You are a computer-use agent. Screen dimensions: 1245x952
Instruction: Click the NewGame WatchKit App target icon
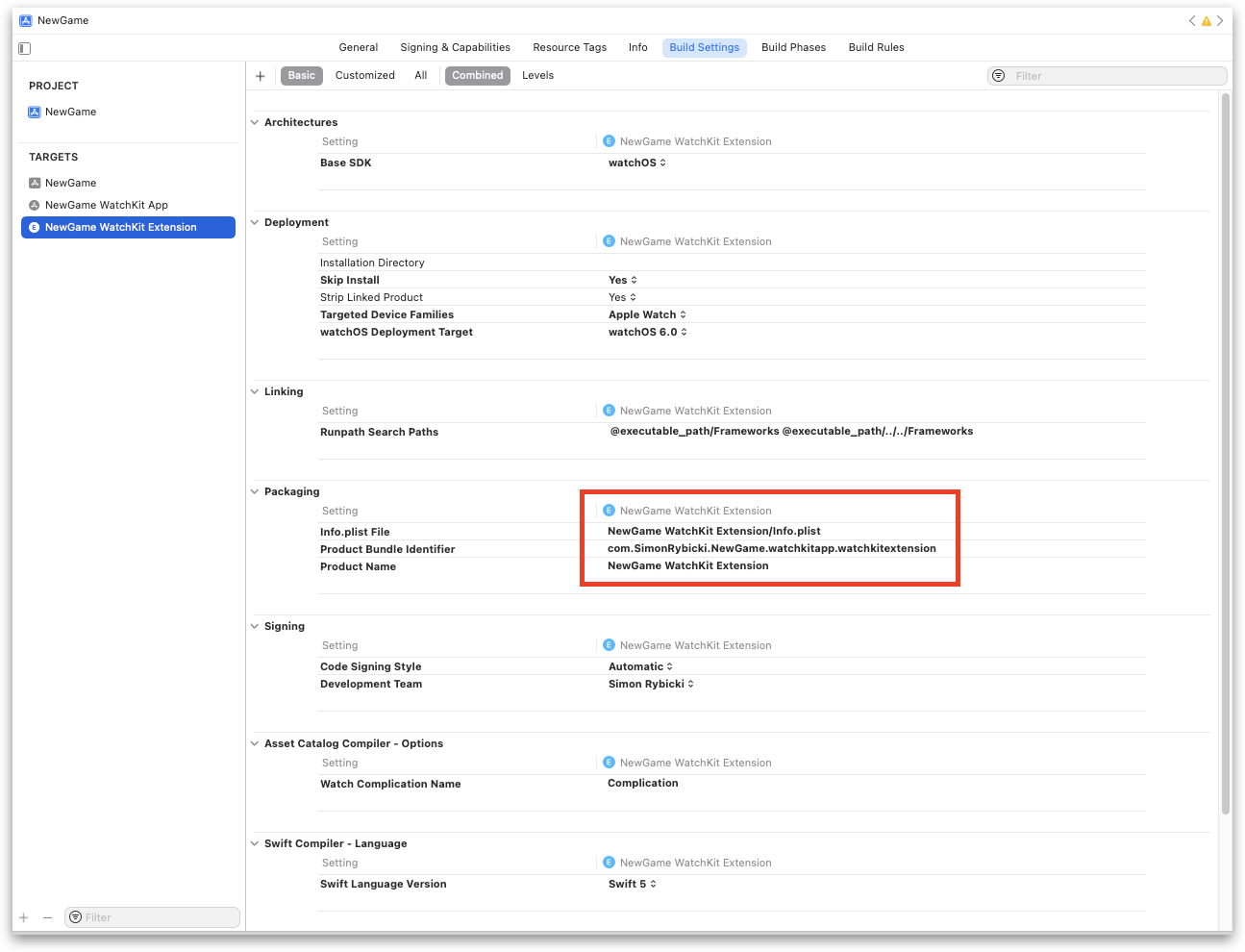pyautogui.click(x=35, y=205)
